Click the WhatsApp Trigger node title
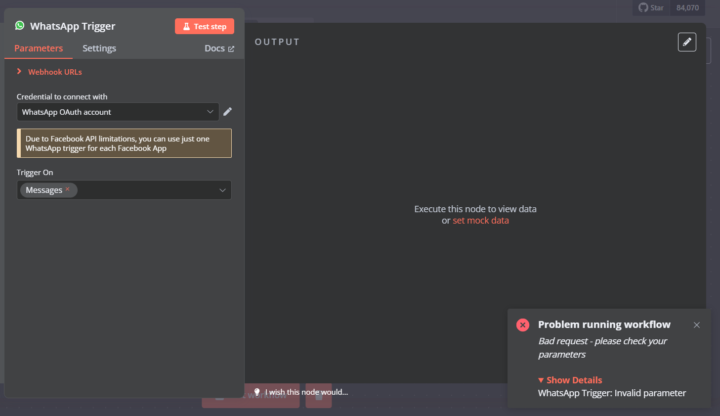 point(73,26)
